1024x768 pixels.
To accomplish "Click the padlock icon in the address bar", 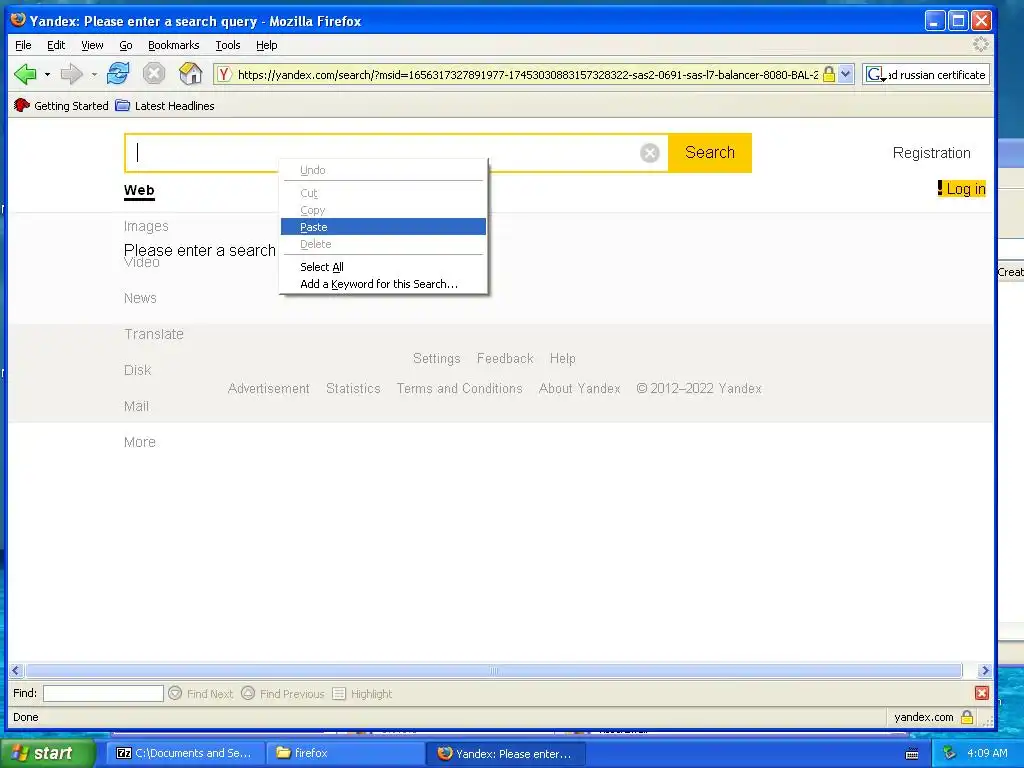I will (829, 74).
